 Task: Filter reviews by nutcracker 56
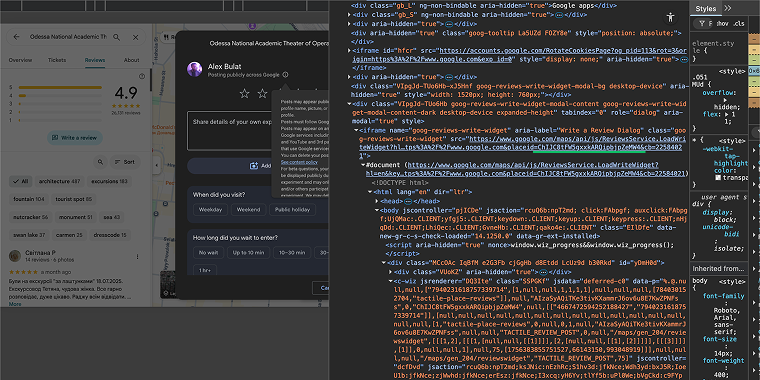tap(31, 217)
